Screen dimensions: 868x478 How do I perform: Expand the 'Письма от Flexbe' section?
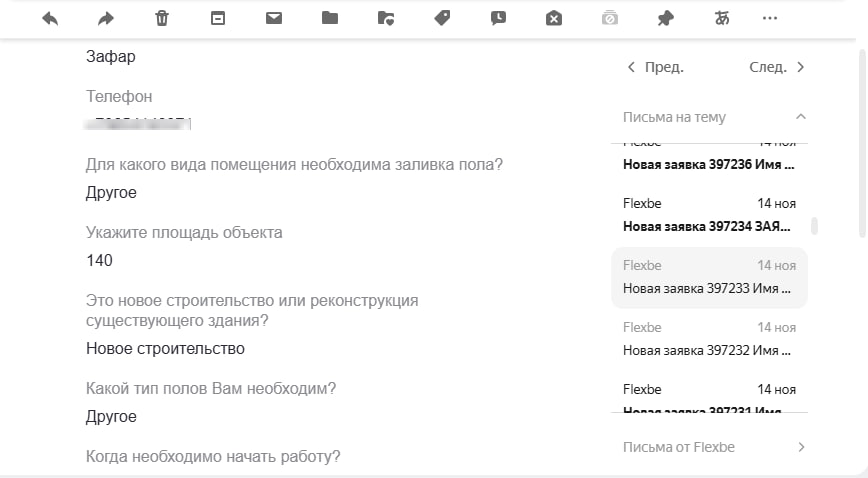tap(800, 447)
